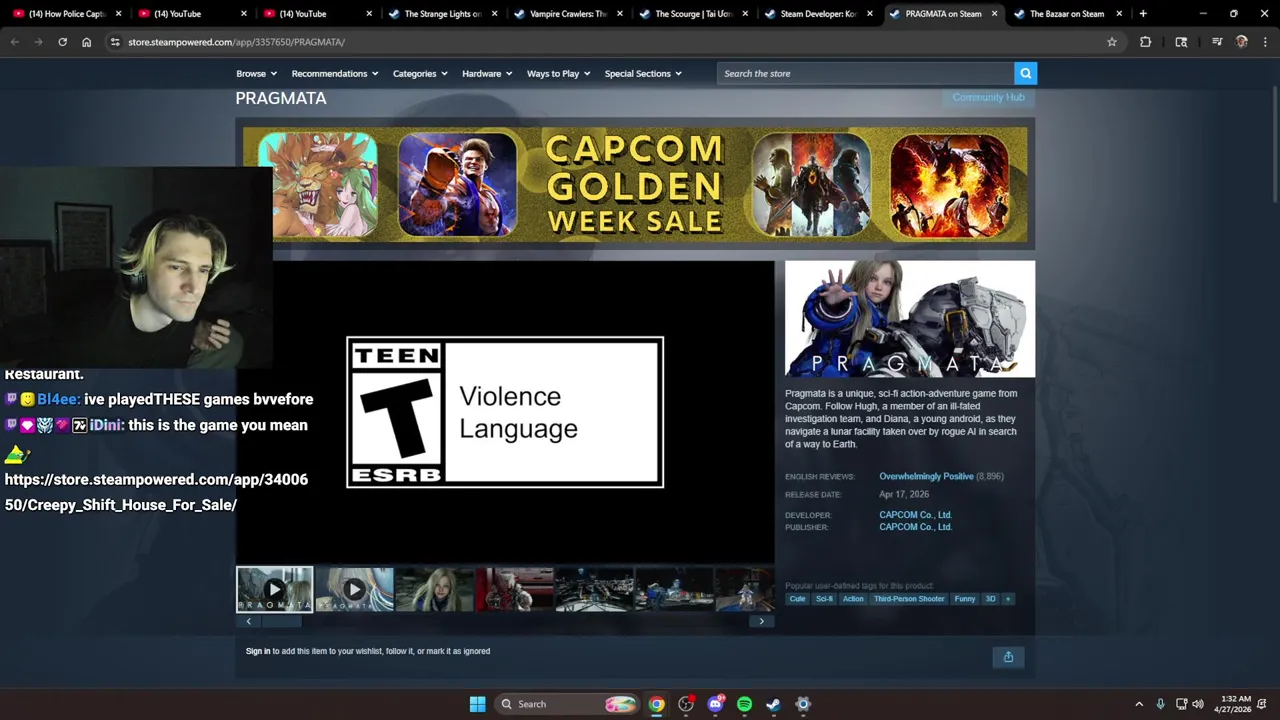Click the microphone tray icon

pos(1160,704)
